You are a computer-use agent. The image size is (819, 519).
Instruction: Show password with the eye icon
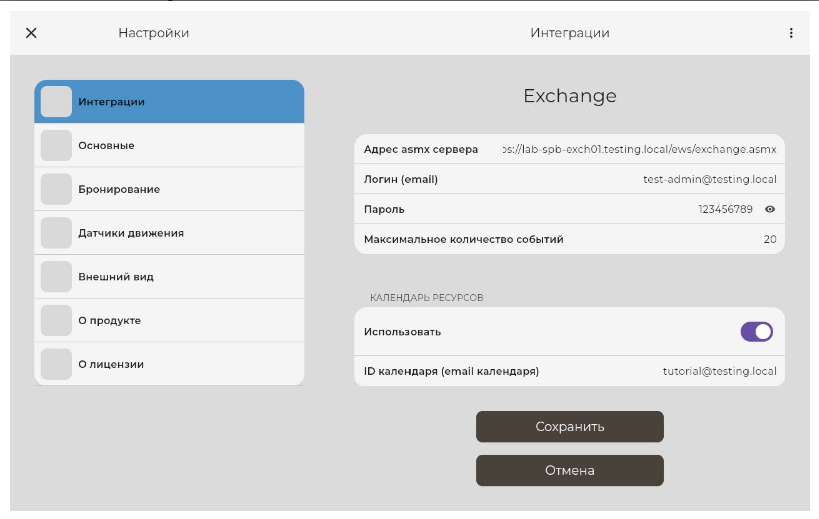pos(769,209)
